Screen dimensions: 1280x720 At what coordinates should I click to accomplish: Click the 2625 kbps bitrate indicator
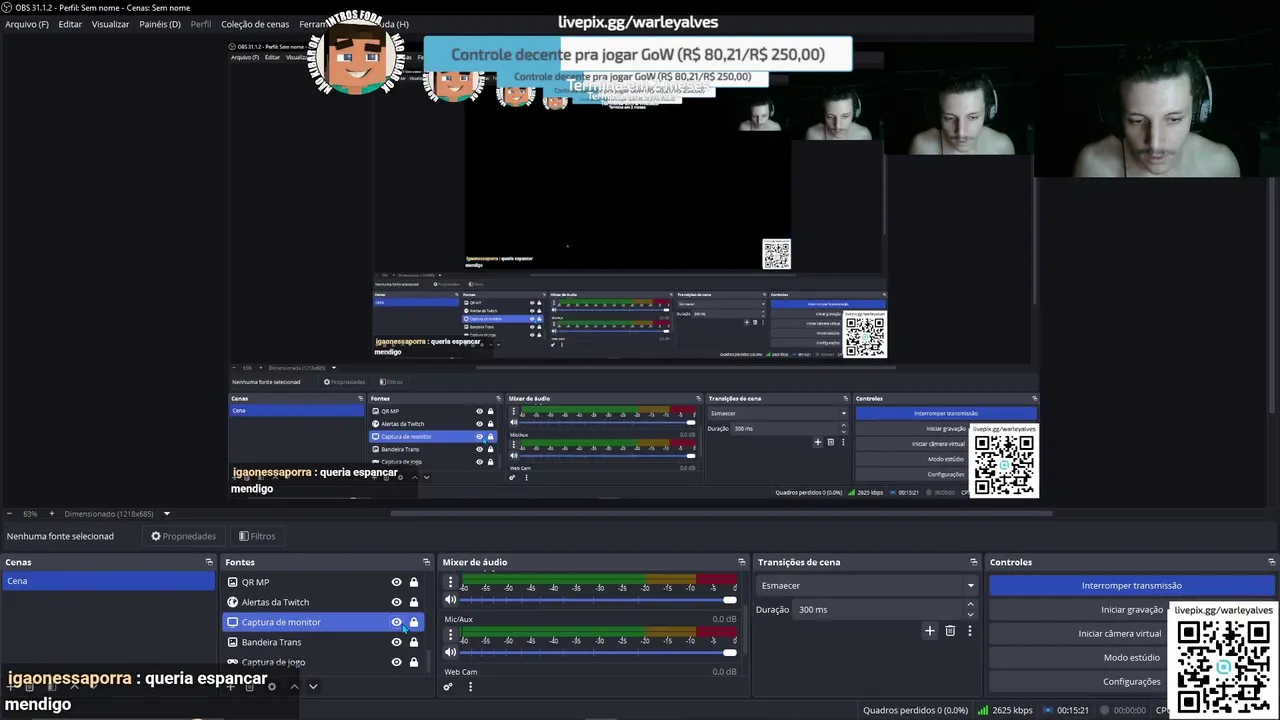1005,710
